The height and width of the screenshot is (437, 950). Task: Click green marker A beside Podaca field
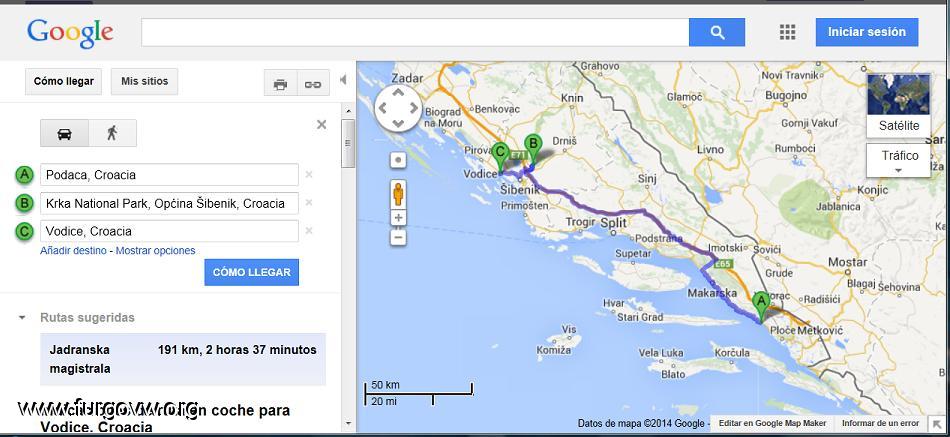point(24,175)
